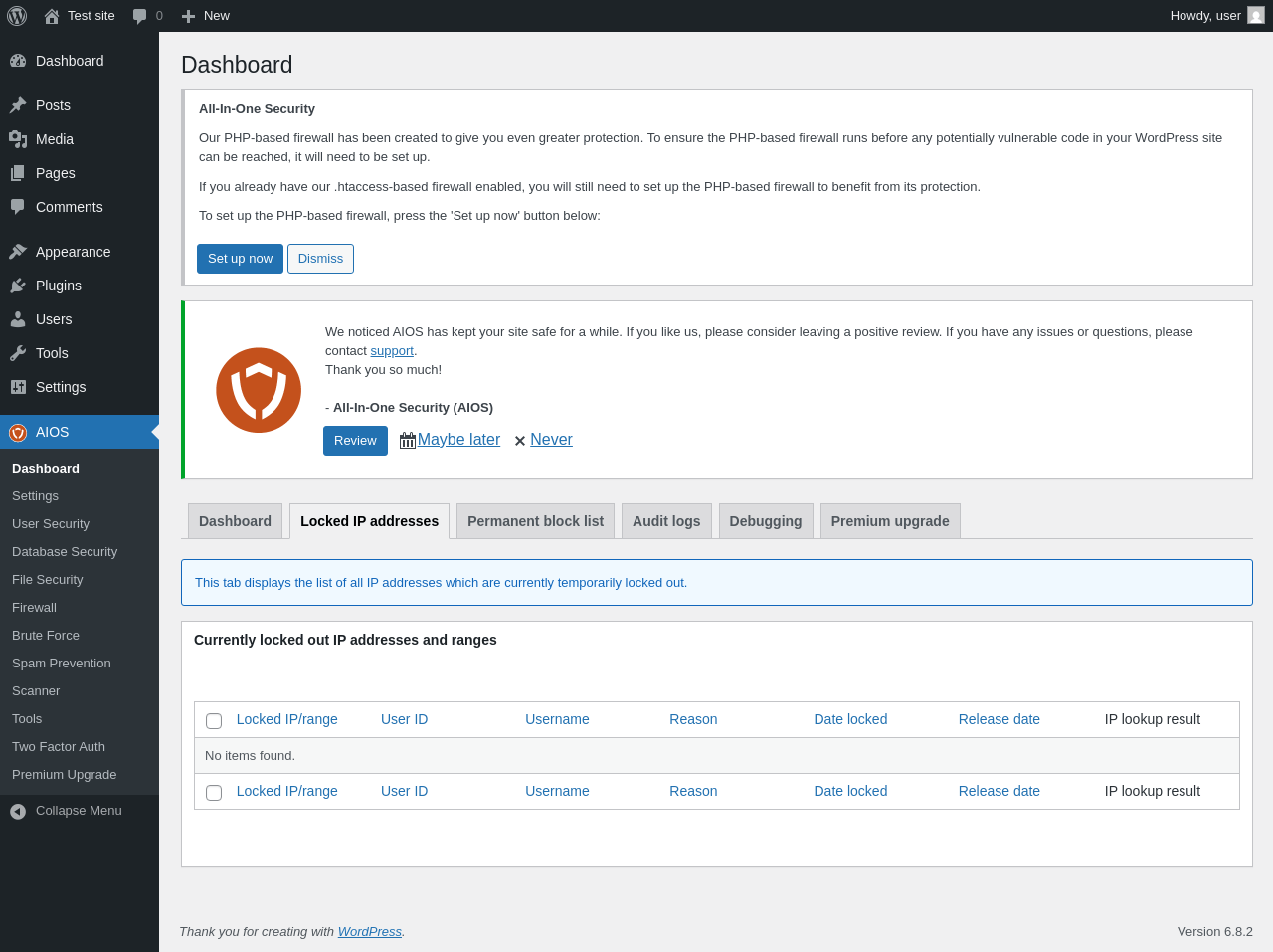Screen dimensions: 1273x952
Task: Click Howdy, user account menu
Action: (1216, 16)
